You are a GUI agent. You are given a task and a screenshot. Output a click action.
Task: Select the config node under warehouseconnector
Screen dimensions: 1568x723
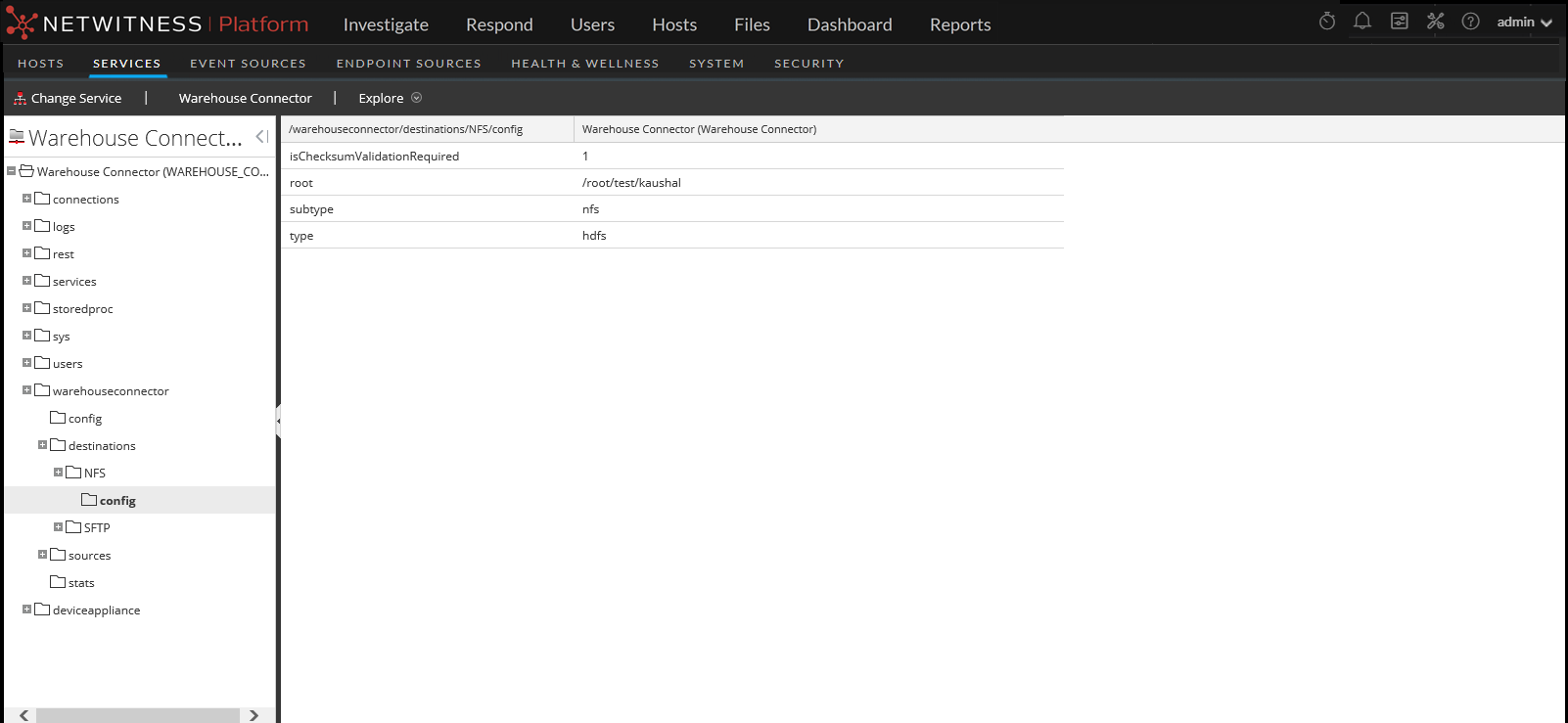tap(85, 418)
